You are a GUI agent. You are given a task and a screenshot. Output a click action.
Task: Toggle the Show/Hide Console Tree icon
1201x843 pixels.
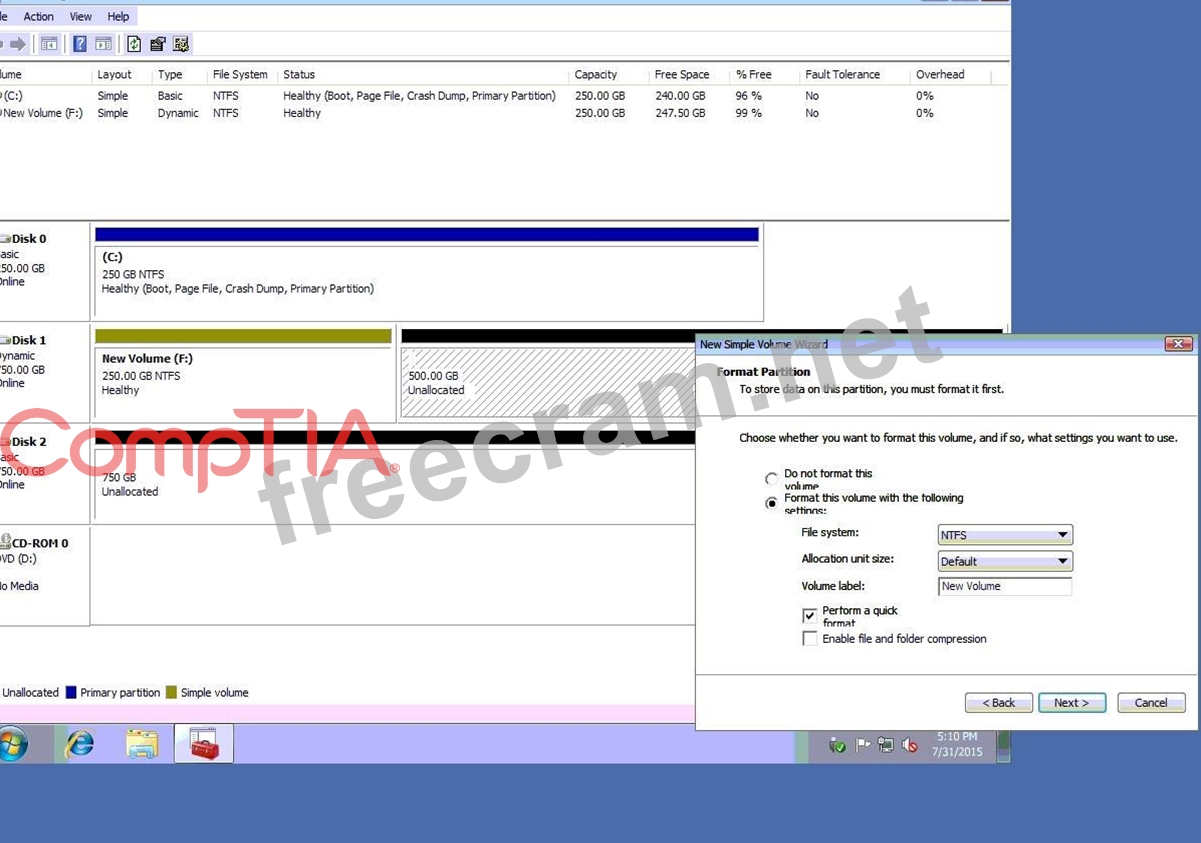coord(49,44)
